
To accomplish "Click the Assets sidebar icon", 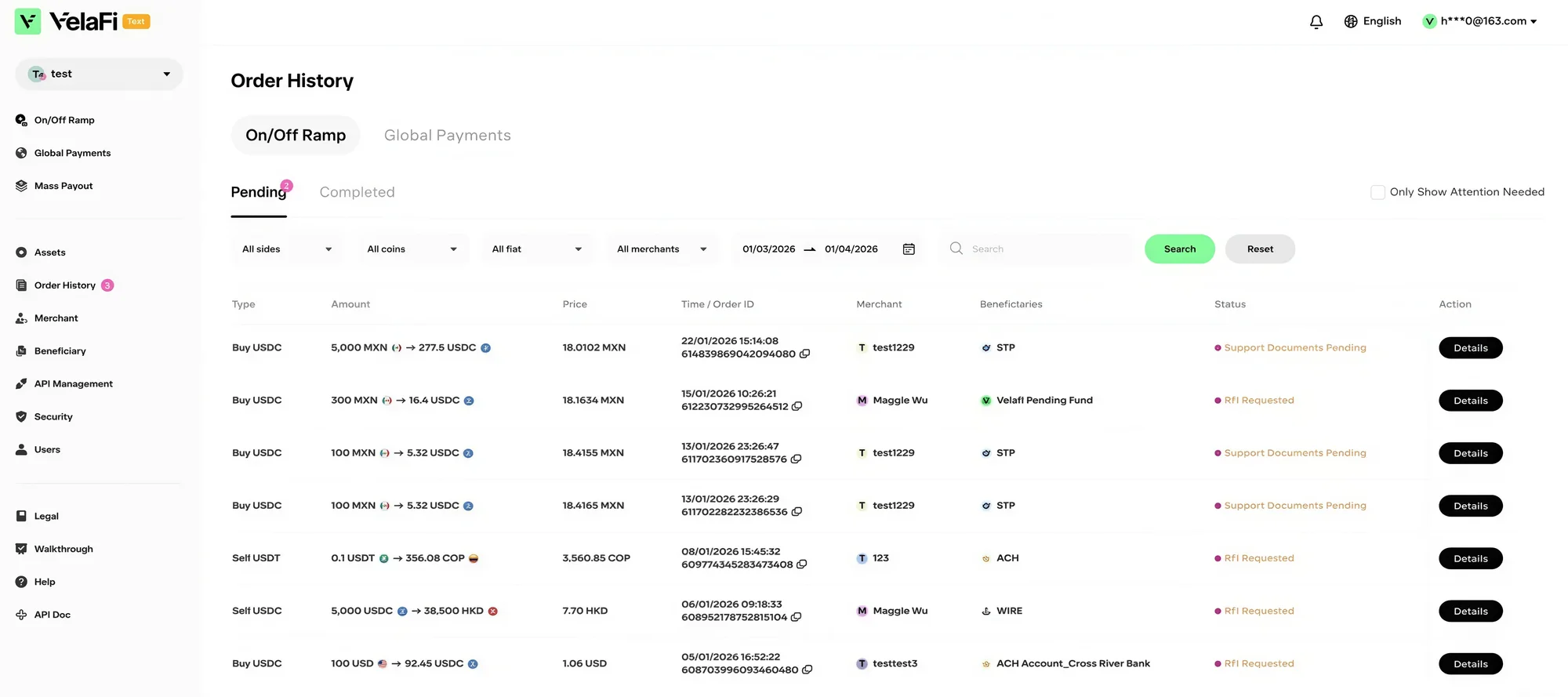I will point(21,252).
